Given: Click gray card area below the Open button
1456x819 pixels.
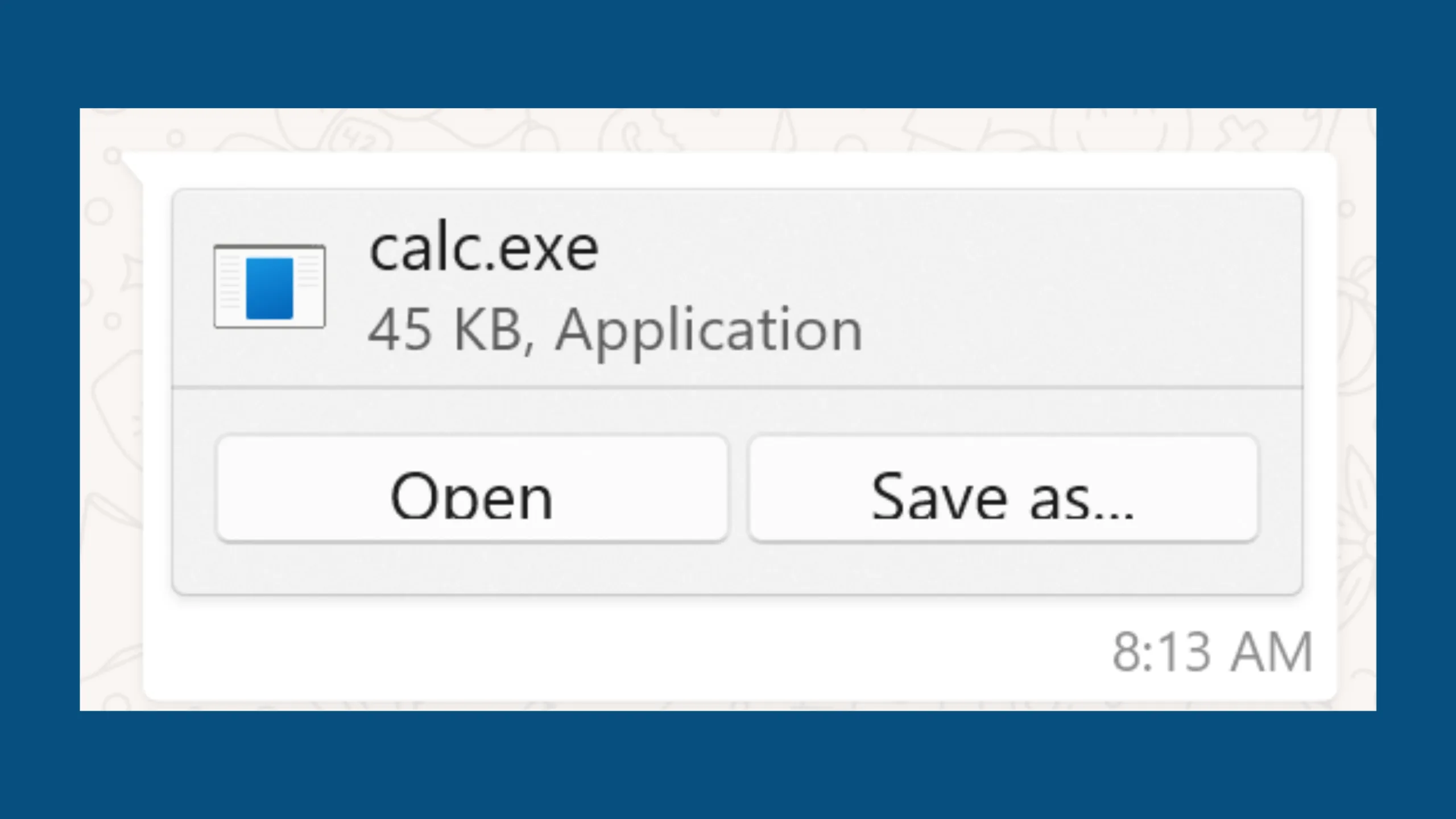Looking at the screenshot, I should pyautogui.click(x=472, y=568).
